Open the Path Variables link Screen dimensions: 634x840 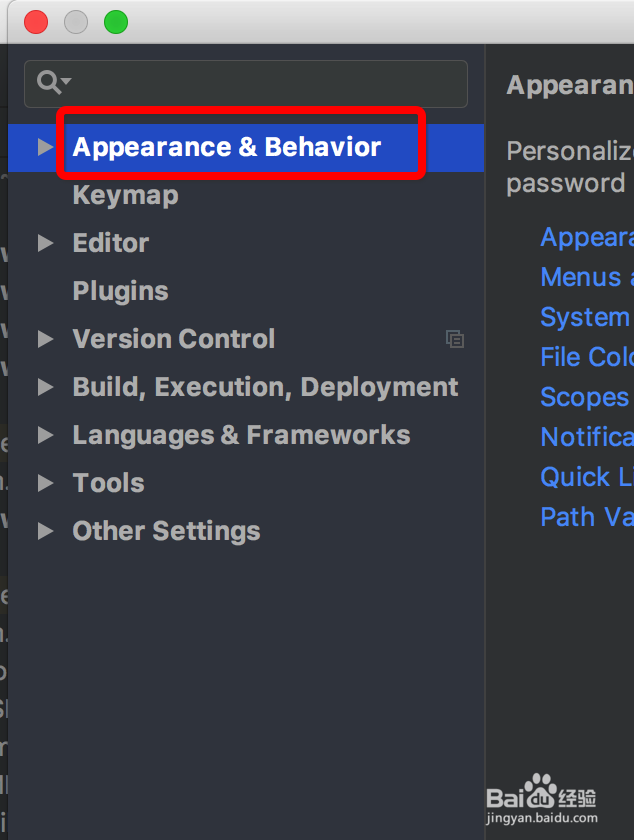tap(587, 517)
